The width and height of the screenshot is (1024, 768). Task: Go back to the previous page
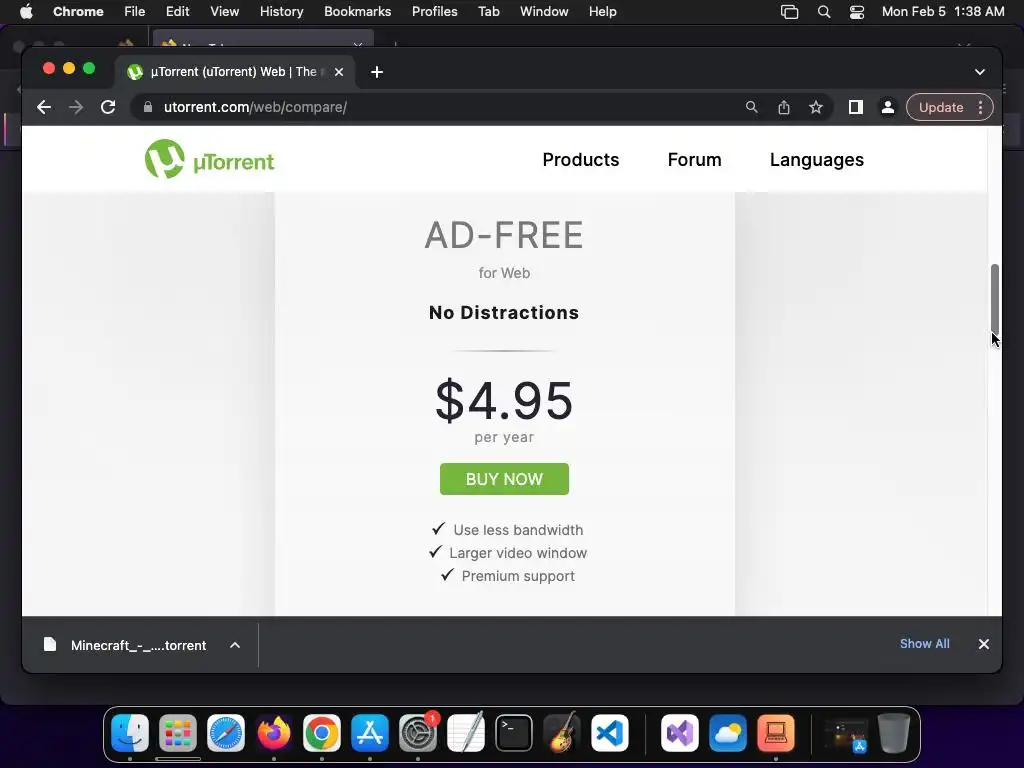pos(44,107)
